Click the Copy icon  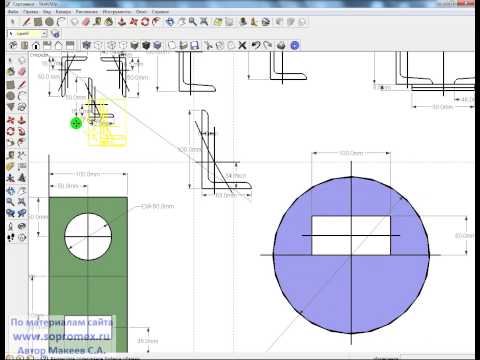[220, 45]
